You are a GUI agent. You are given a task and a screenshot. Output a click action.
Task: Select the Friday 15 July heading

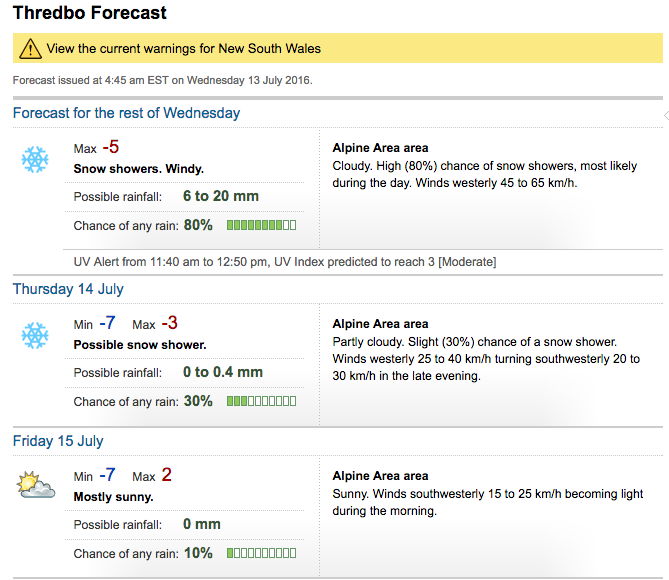click(58, 441)
